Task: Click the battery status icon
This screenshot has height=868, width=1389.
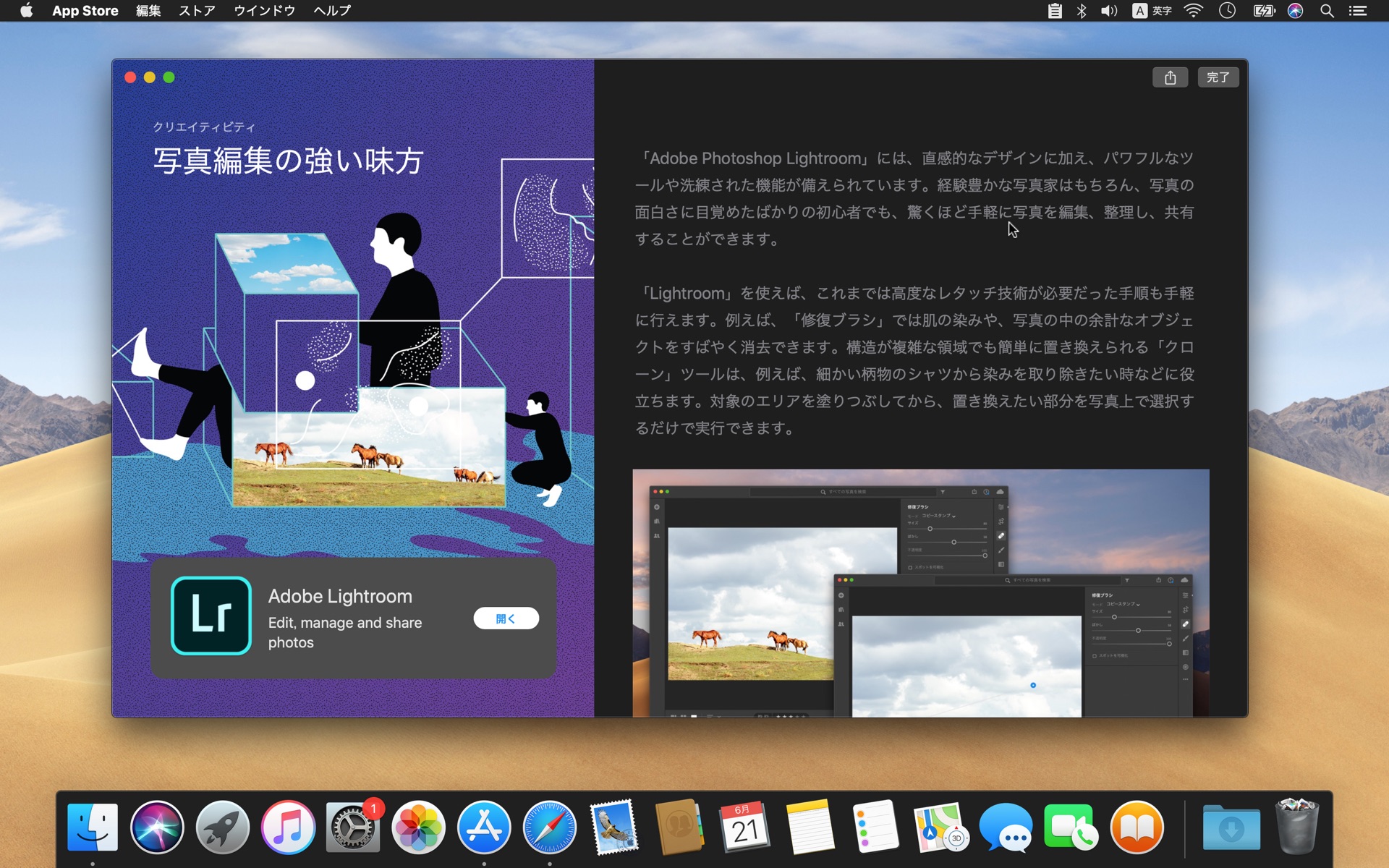Action: tap(1264, 10)
